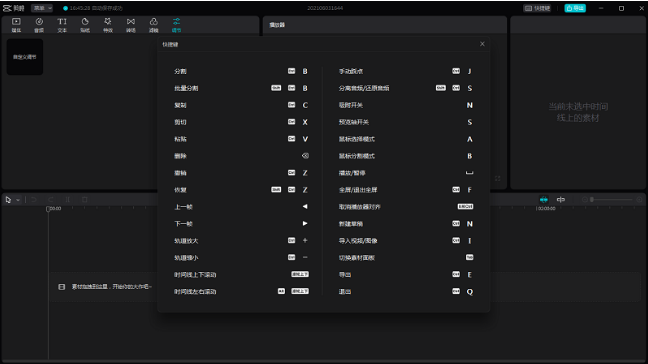Click the spacebar icon in 播放/暂停 row
The height and width of the screenshot is (364, 648).
tap(469, 173)
